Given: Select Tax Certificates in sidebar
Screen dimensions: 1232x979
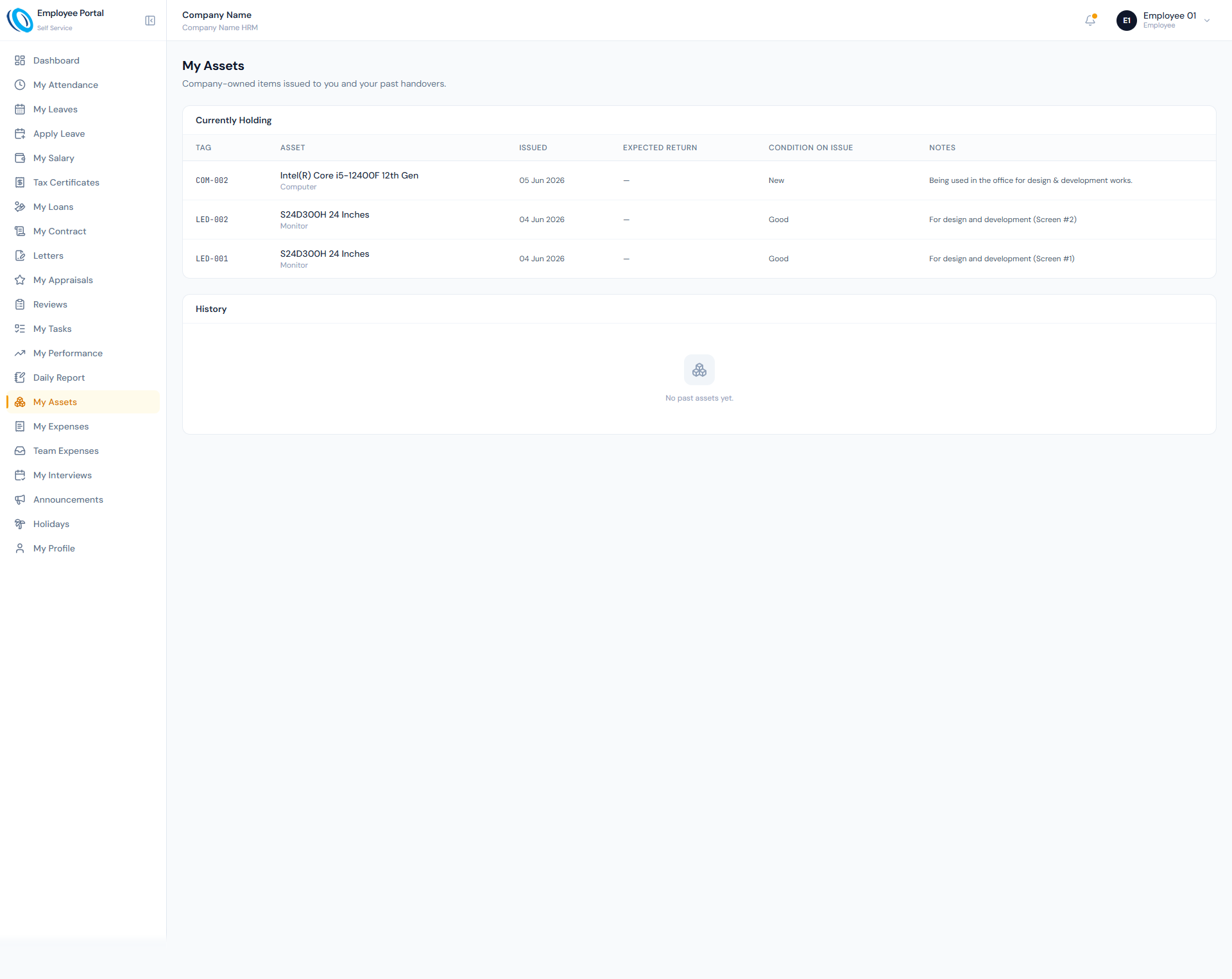Looking at the screenshot, I should [x=83, y=182].
